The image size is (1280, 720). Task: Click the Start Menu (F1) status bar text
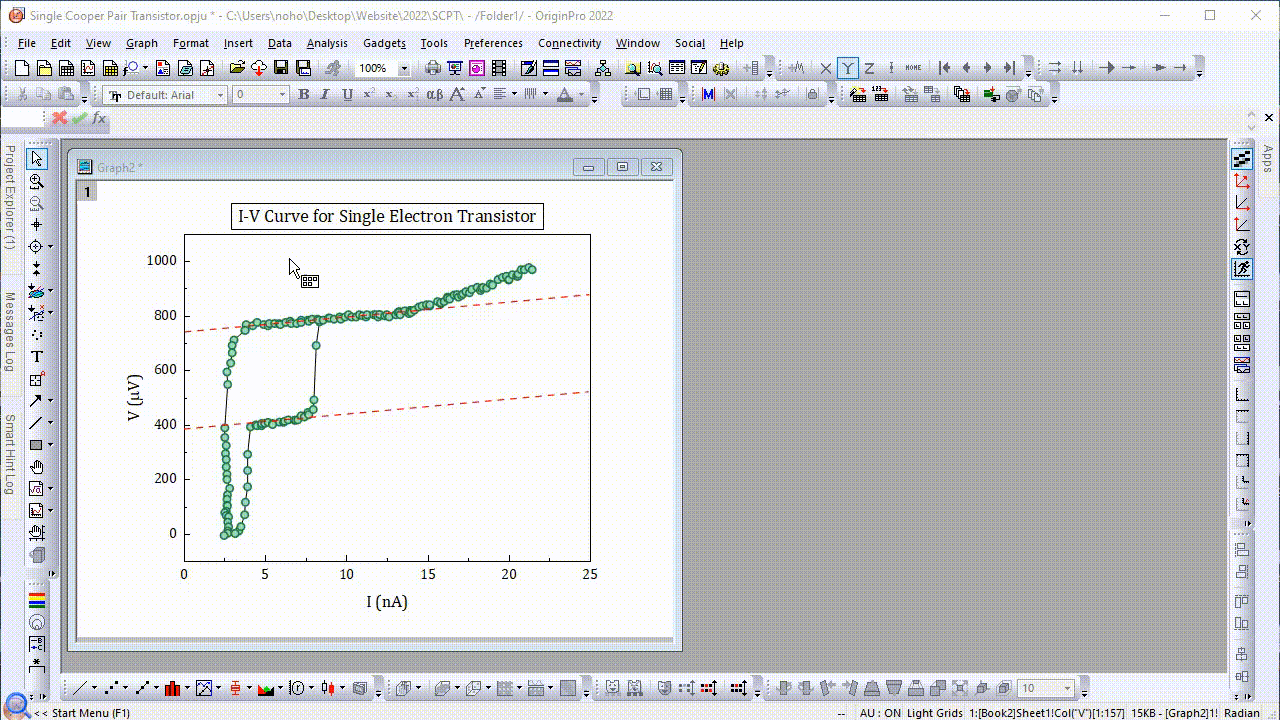(x=91, y=713)
